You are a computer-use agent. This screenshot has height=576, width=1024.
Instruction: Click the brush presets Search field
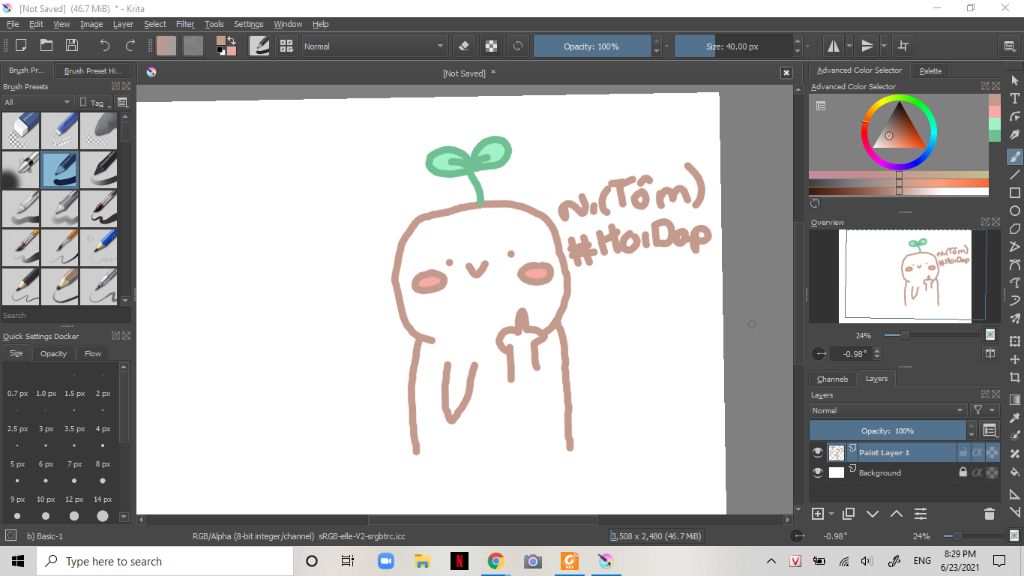point(65,315)
